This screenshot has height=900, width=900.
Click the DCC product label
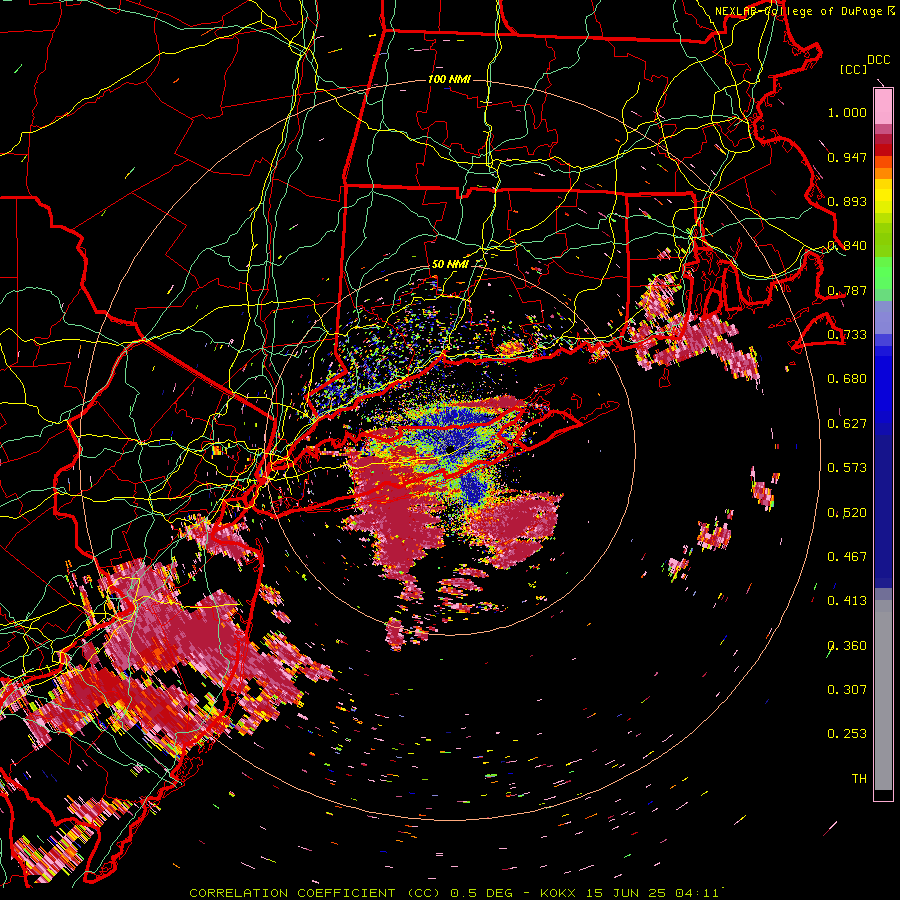[879, 60]
